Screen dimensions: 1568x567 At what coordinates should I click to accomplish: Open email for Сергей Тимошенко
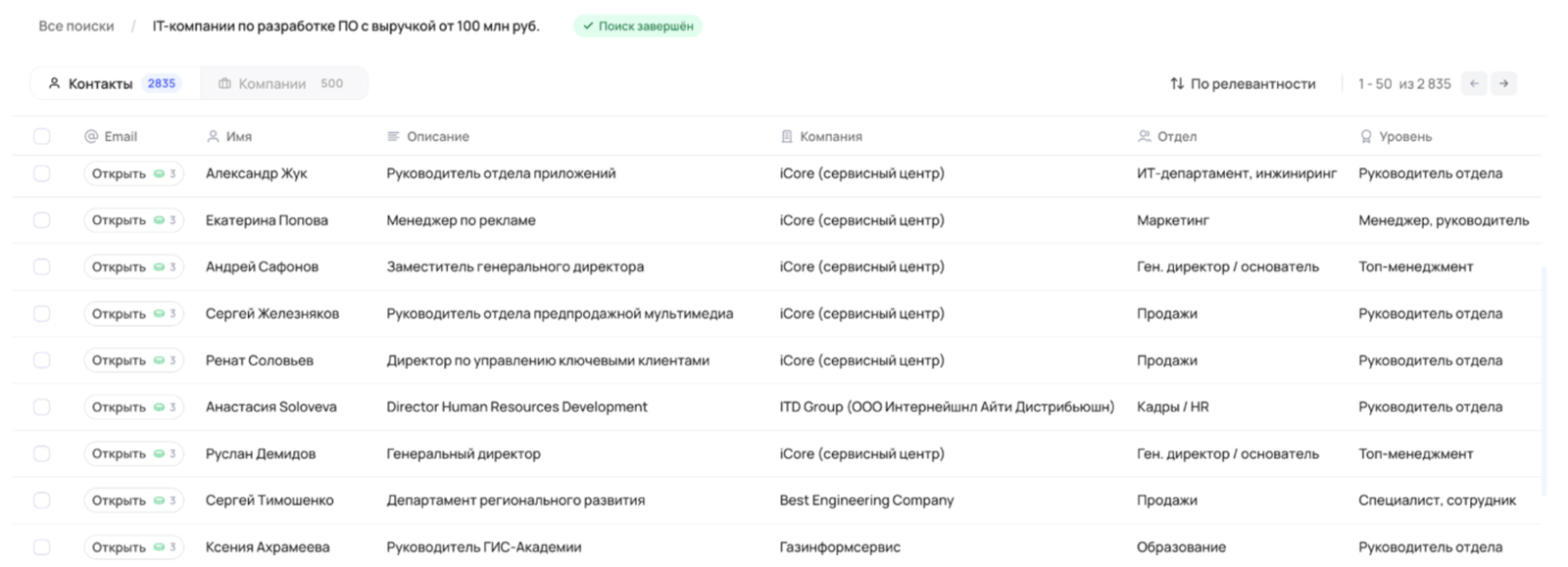tap(133, 500)
